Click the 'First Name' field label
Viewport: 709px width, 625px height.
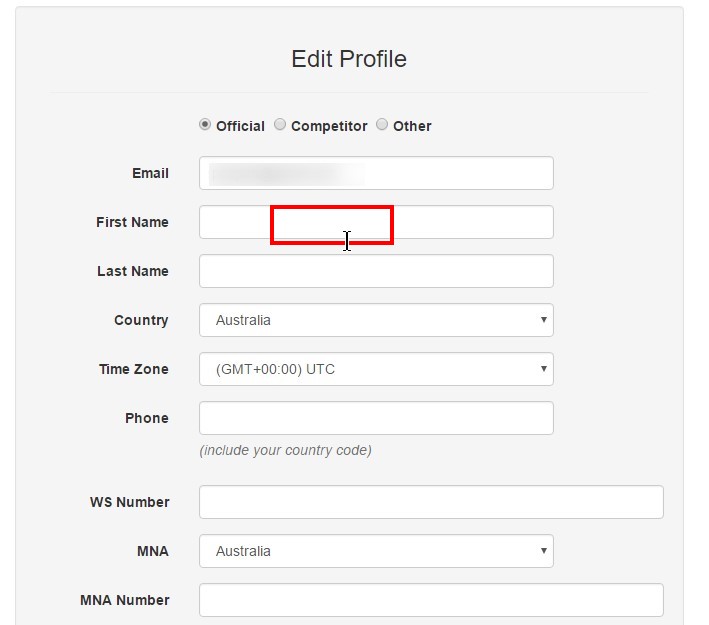point(132,222)
